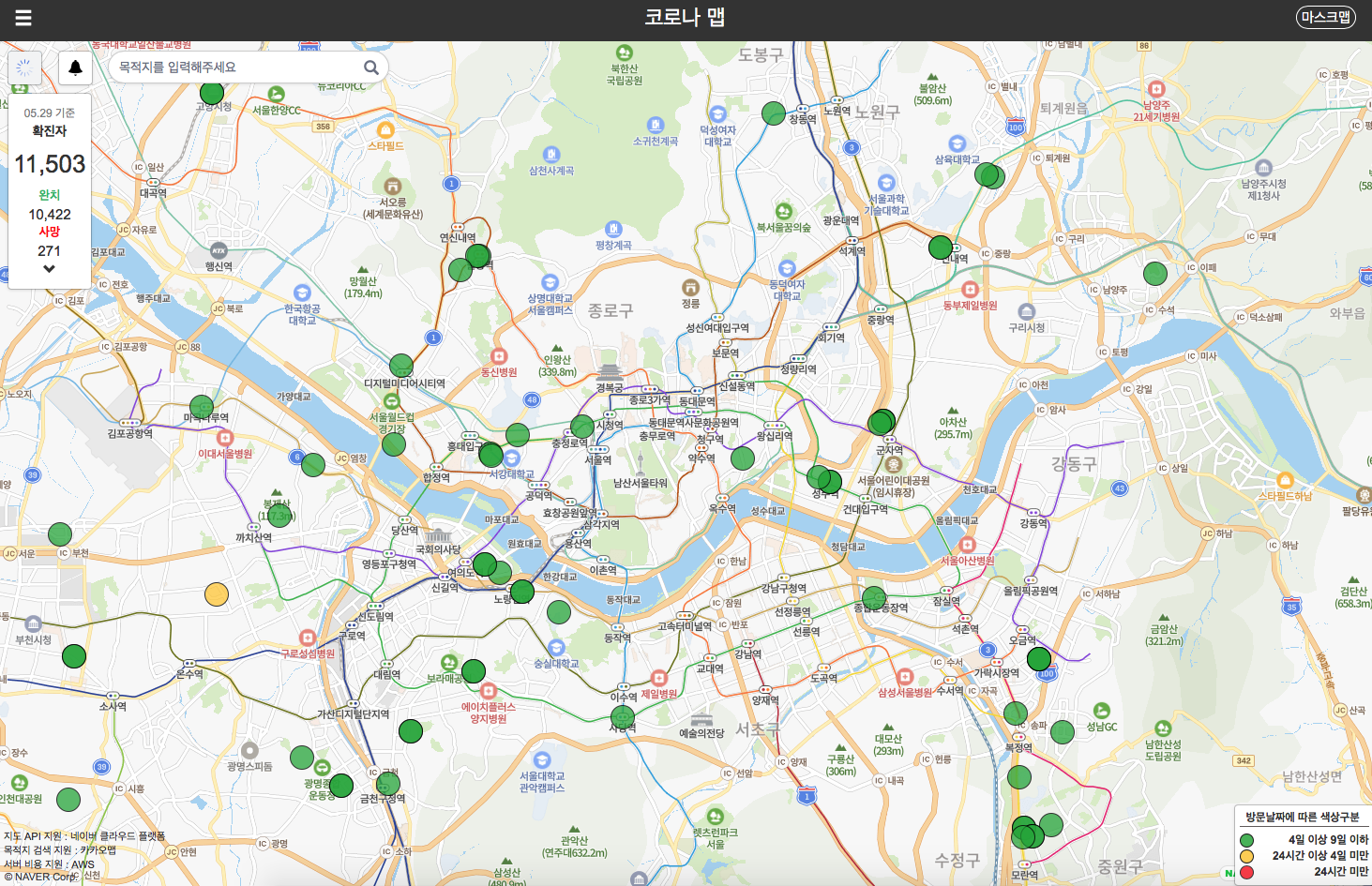Click green legend swatch for 4-9 days
Image resolution: width=1372 pixels, height=886 pixels.
pos(1247,840)
